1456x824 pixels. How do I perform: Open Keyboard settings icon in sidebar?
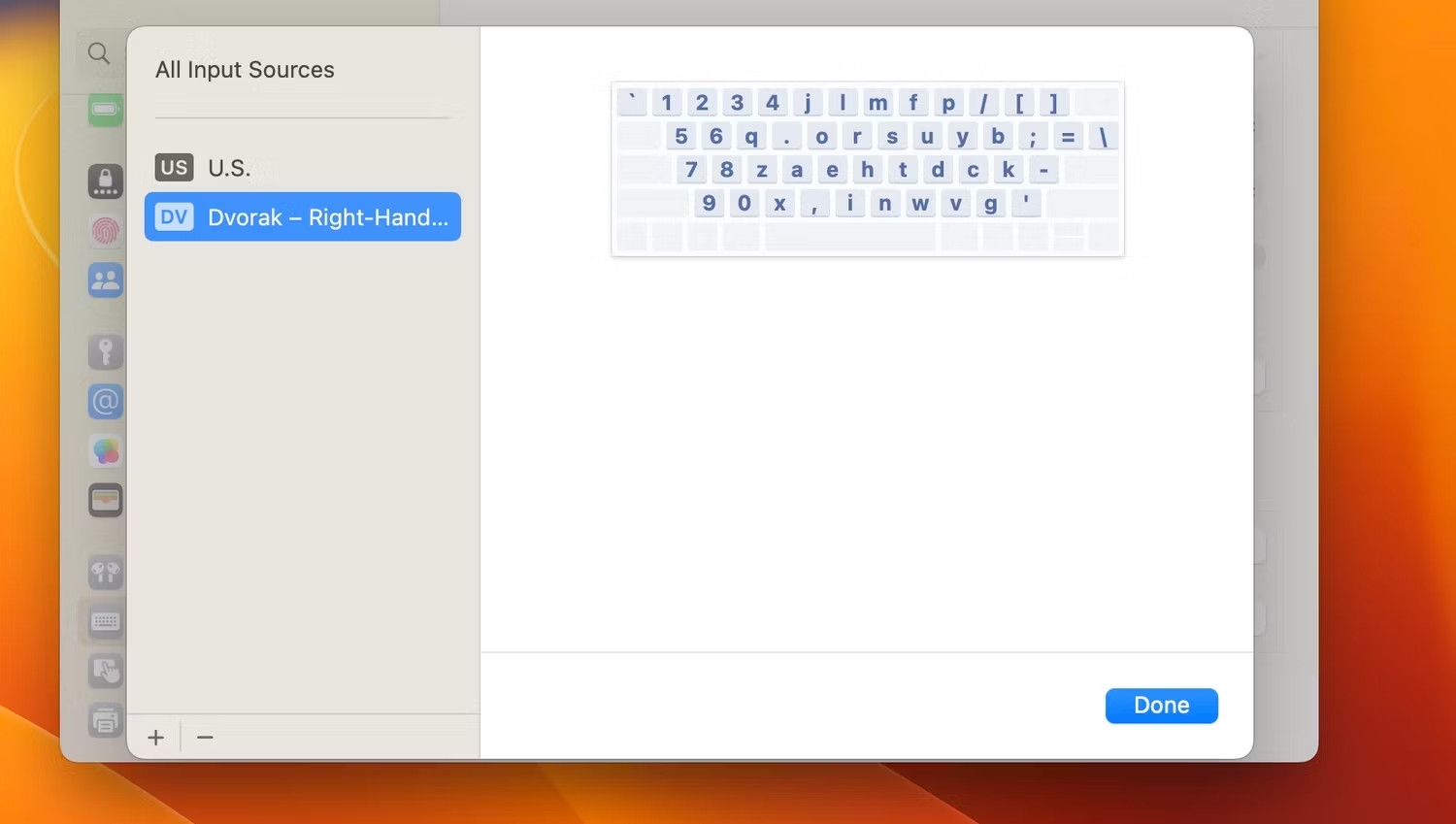pos(106,622)
